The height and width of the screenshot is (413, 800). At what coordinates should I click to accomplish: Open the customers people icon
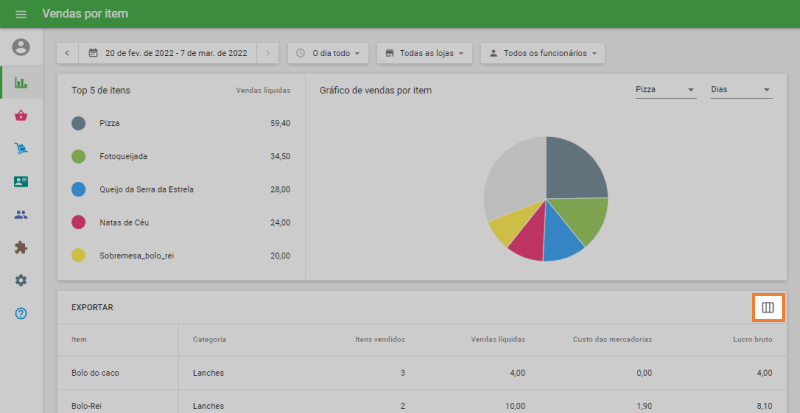click(x=21, y=215)
